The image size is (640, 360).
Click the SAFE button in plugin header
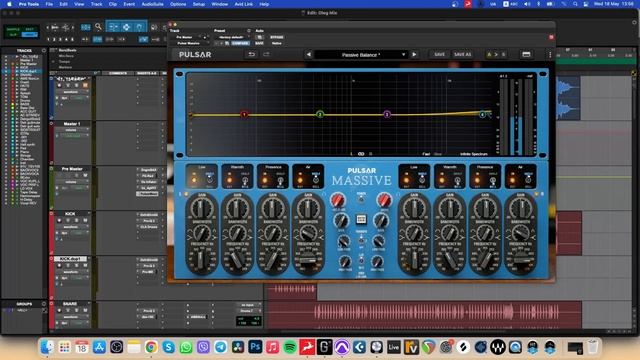259,43
